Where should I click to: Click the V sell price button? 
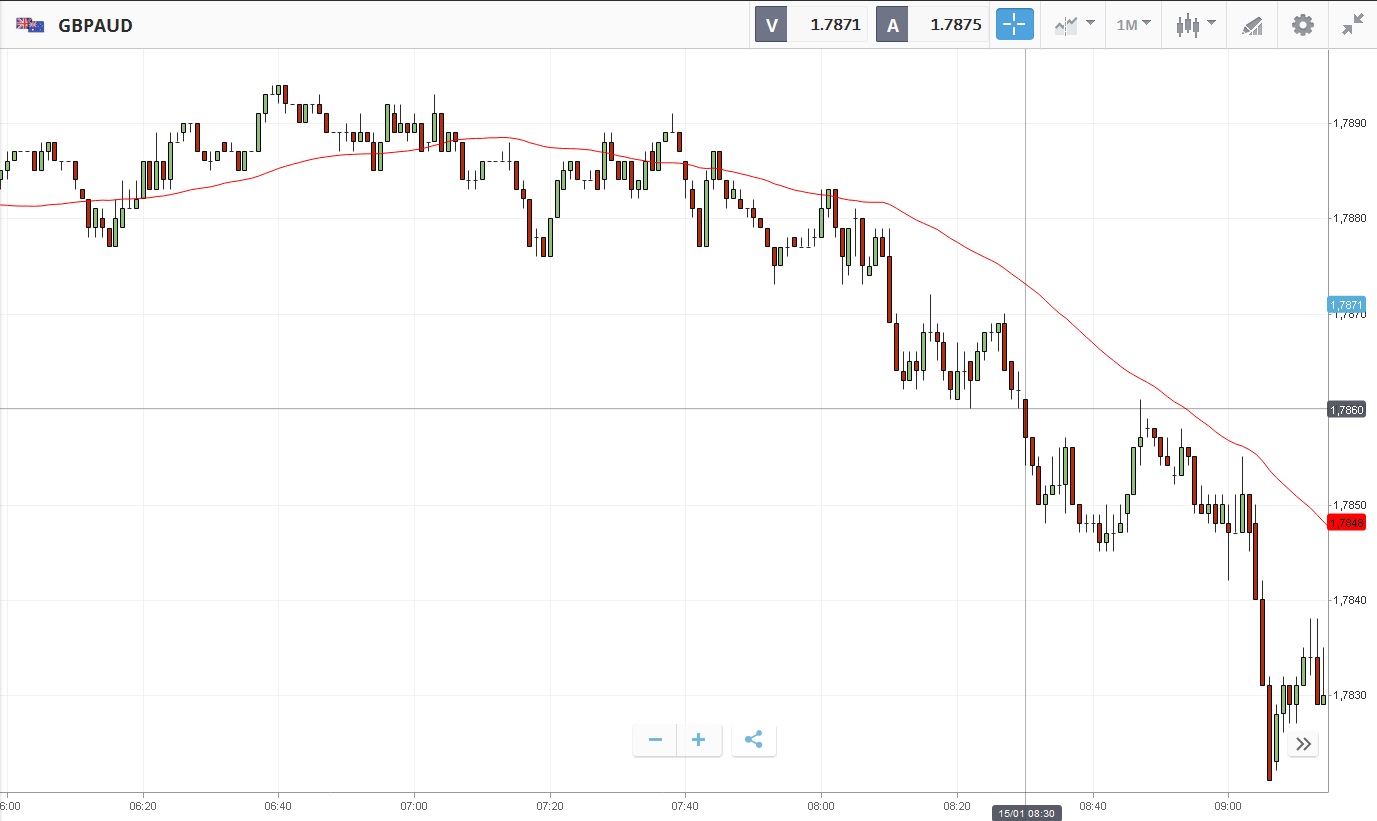pos(813,25)
